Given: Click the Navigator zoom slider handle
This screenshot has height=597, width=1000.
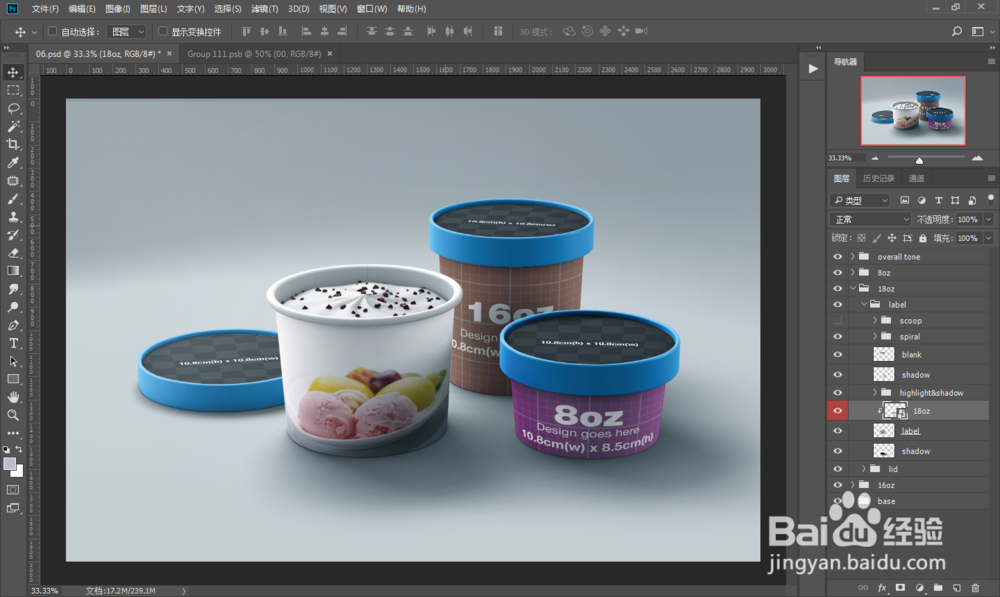Looking at the screenshot, I should (x=919, y=160).
